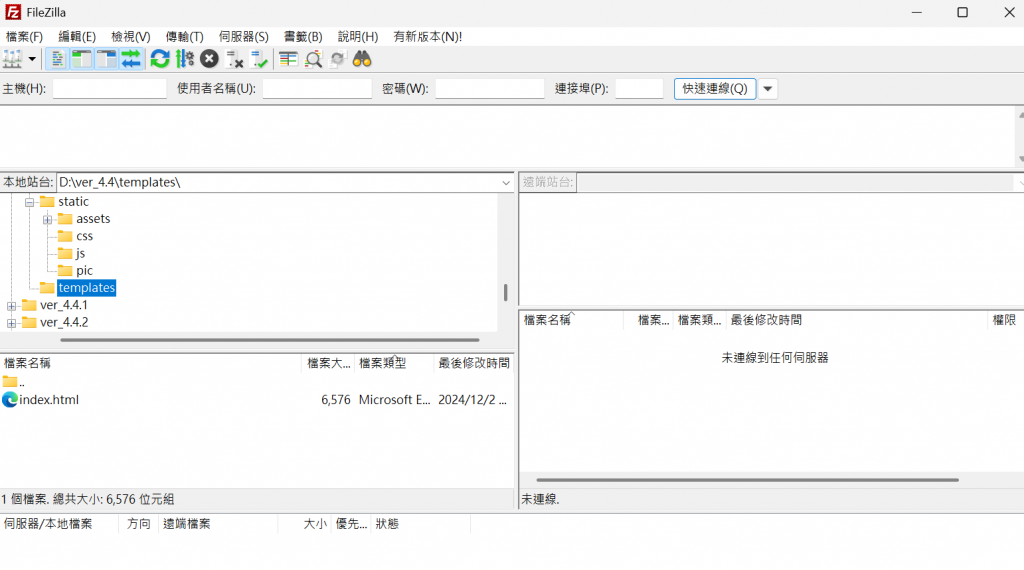This screenshot has width=1024, height=570.
Task: Sort local files by 最後修改時間 column
Action: coord(474,363)
